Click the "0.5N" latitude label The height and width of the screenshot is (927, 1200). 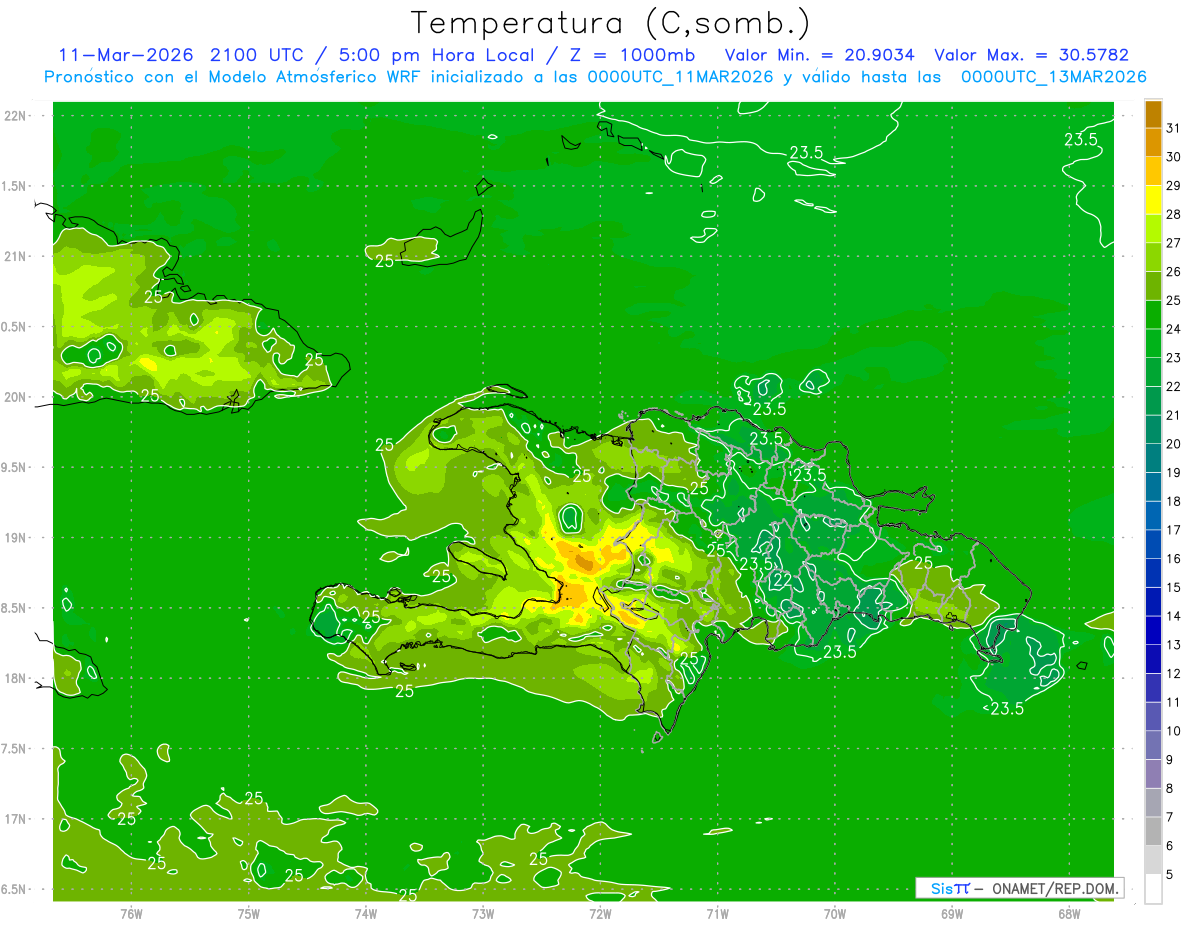tap(15, 327)
